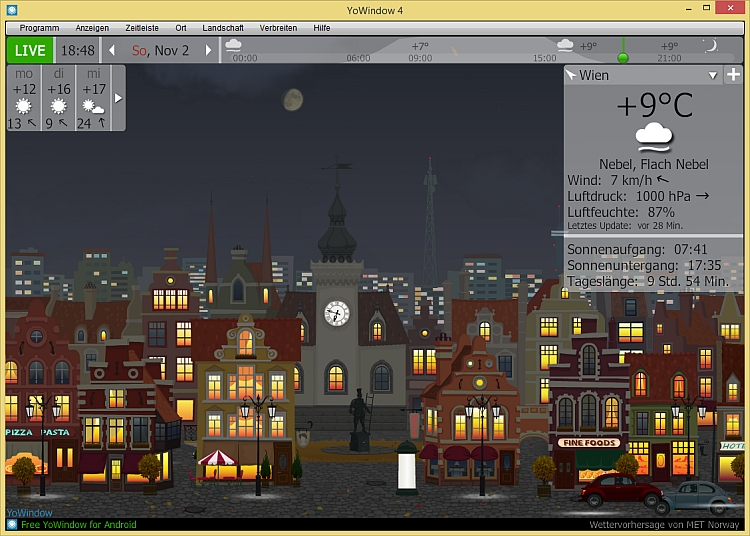Select the Tuesday (di) +16 forecast
The width and height of the screenshot is (750, 536).
[58, 98]
